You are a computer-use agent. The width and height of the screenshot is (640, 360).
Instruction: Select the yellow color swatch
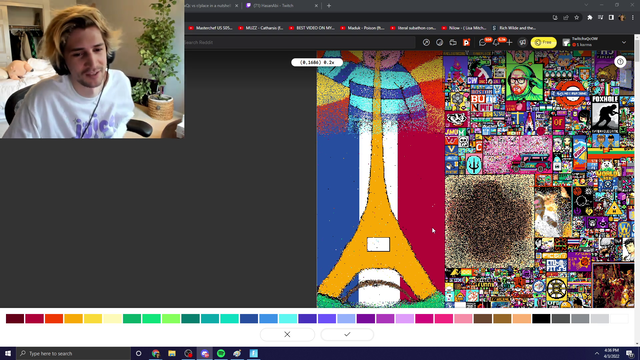click(x=93, y=318)
